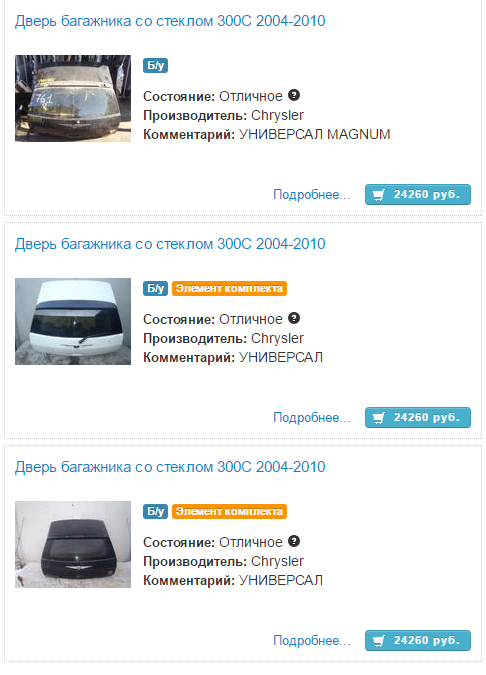
Task: Click the Б/у badge in the second listing
Action: click(155, 288)
